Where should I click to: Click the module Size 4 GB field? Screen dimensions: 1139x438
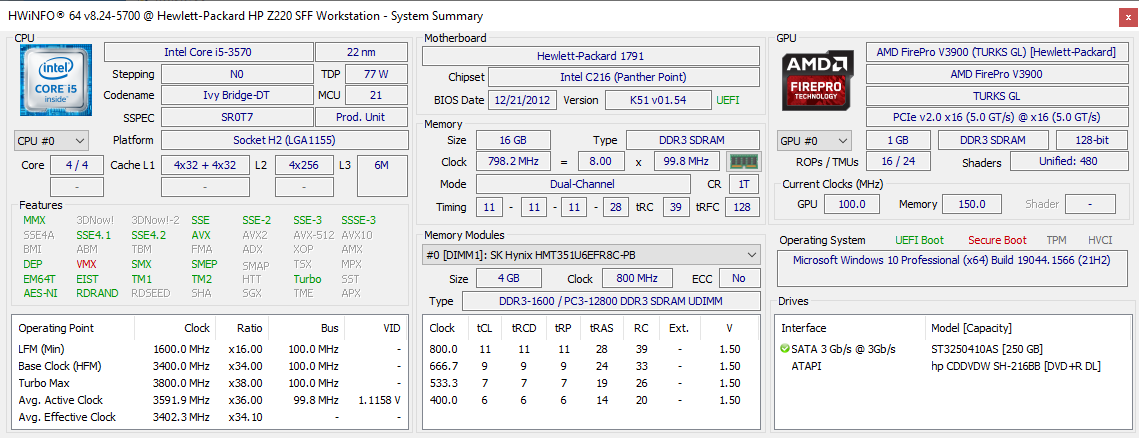508,278
